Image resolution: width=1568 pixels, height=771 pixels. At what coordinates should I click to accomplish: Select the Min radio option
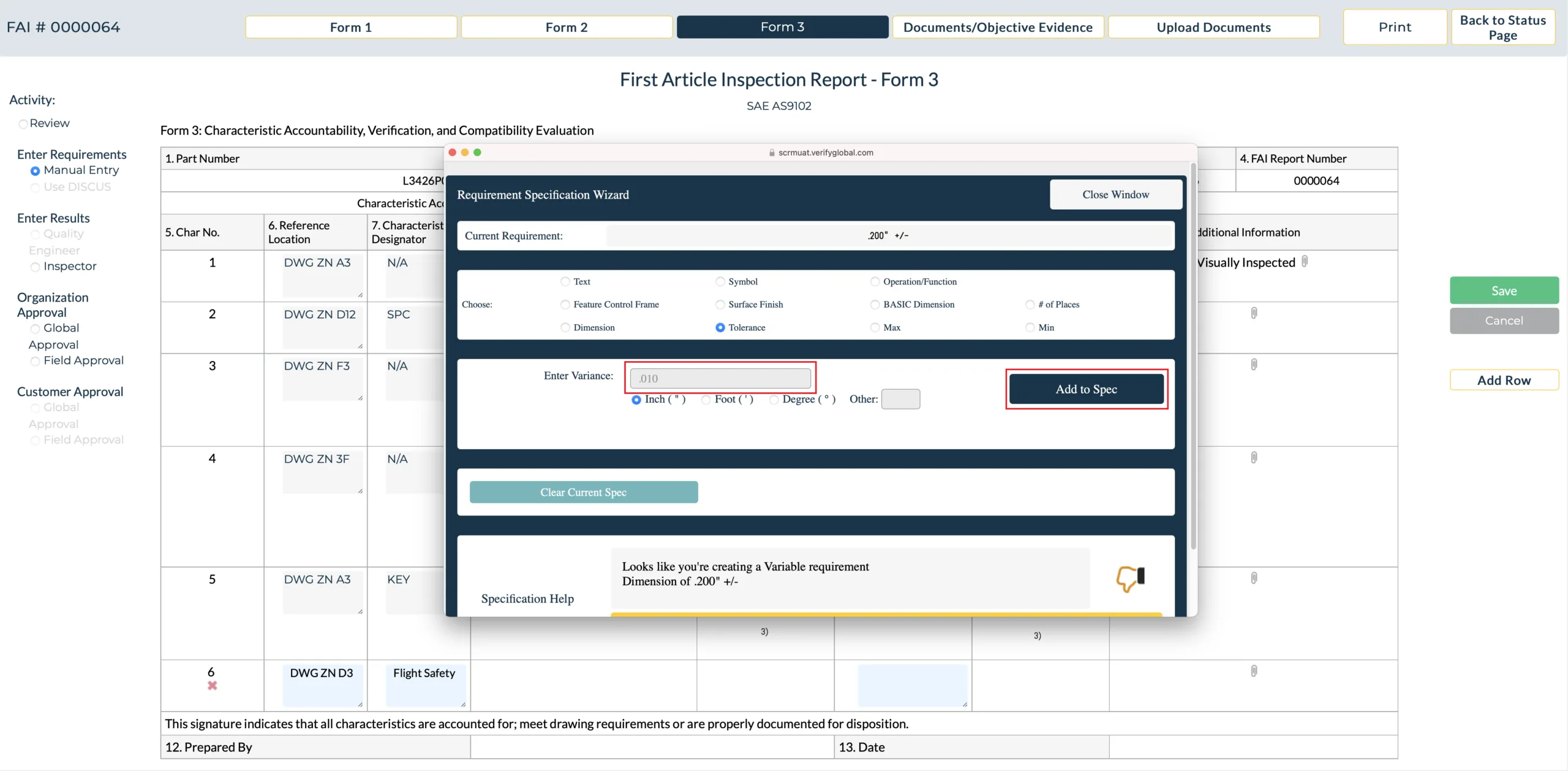1030,328
